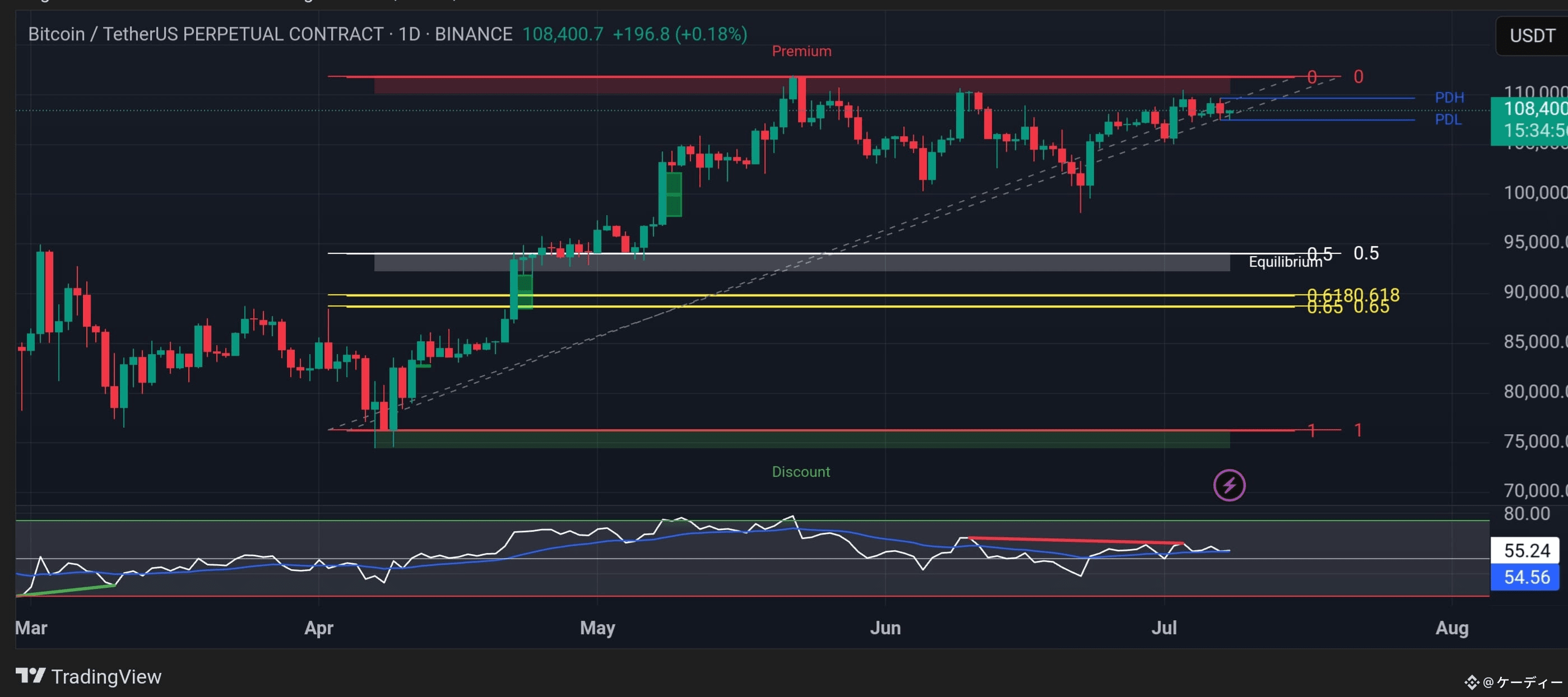Click the Apr label on time axis
The image size is (1568, 697).
tap(318, 628)
